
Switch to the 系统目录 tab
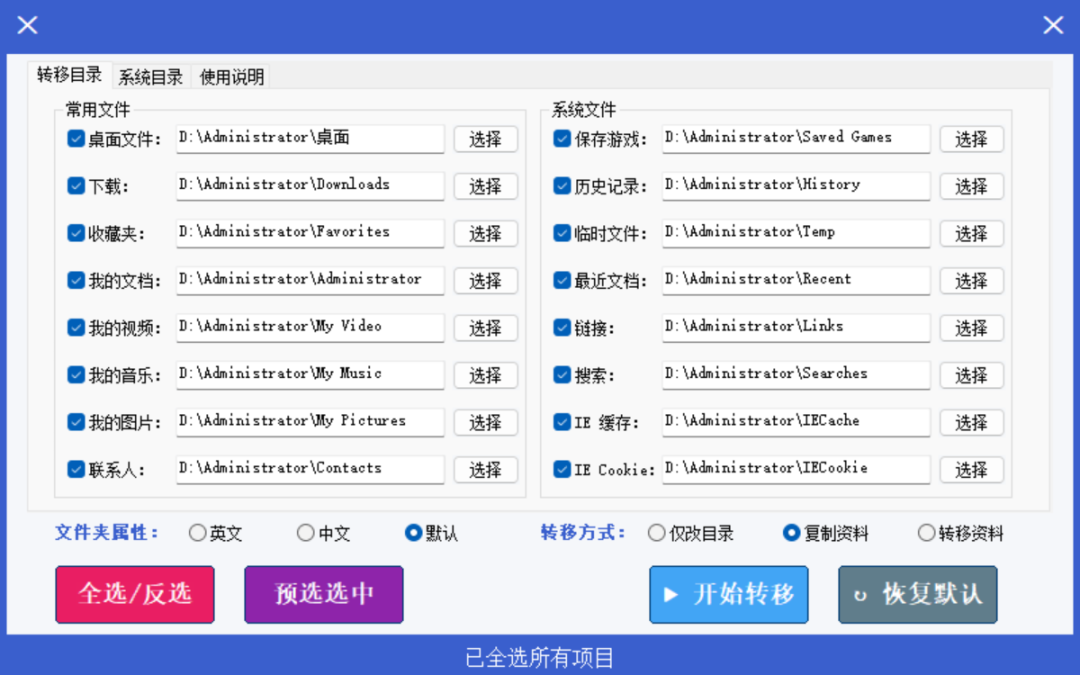(150, 77)
